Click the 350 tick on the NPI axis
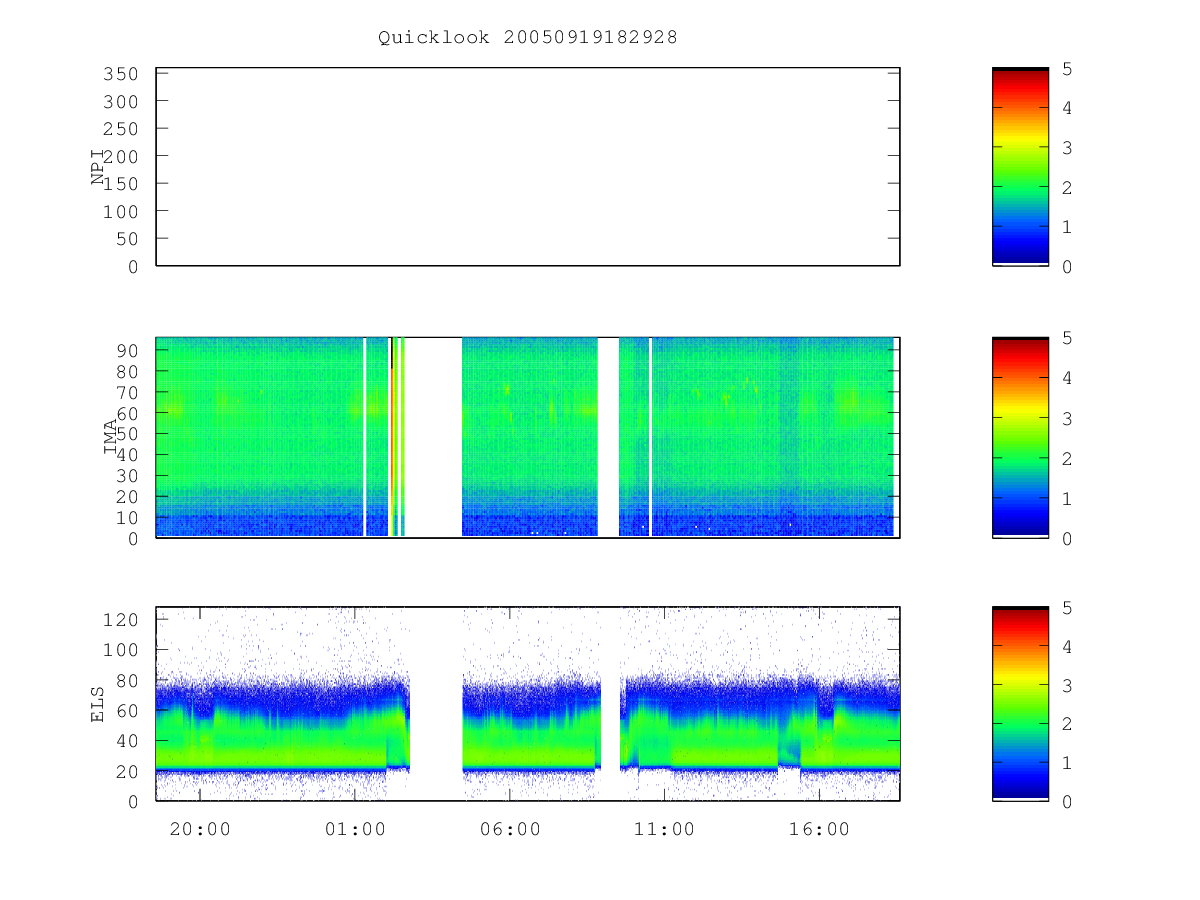 (x=121, y=74)
